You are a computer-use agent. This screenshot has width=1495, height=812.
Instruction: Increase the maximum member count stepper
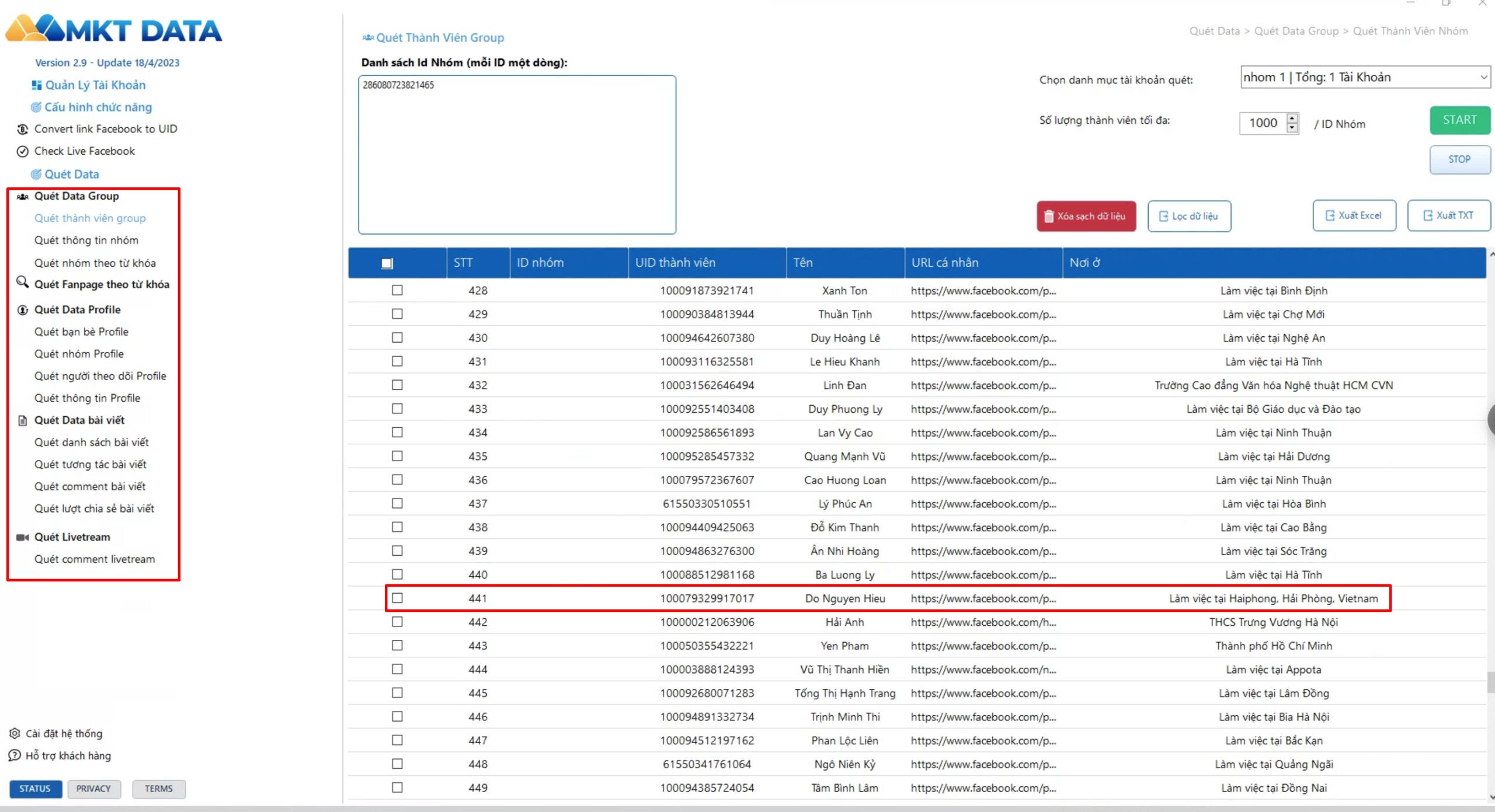(x=1292, y=117)
